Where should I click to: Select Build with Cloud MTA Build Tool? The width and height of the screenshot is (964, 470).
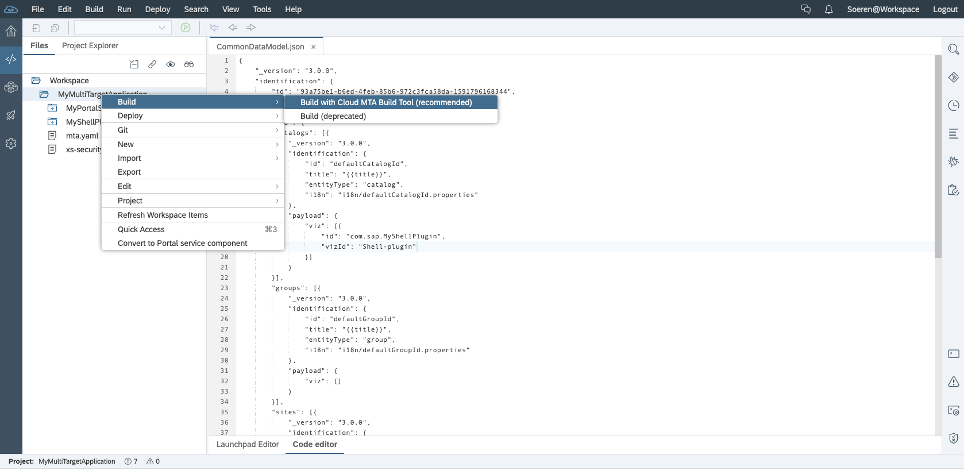click(391, 102)
